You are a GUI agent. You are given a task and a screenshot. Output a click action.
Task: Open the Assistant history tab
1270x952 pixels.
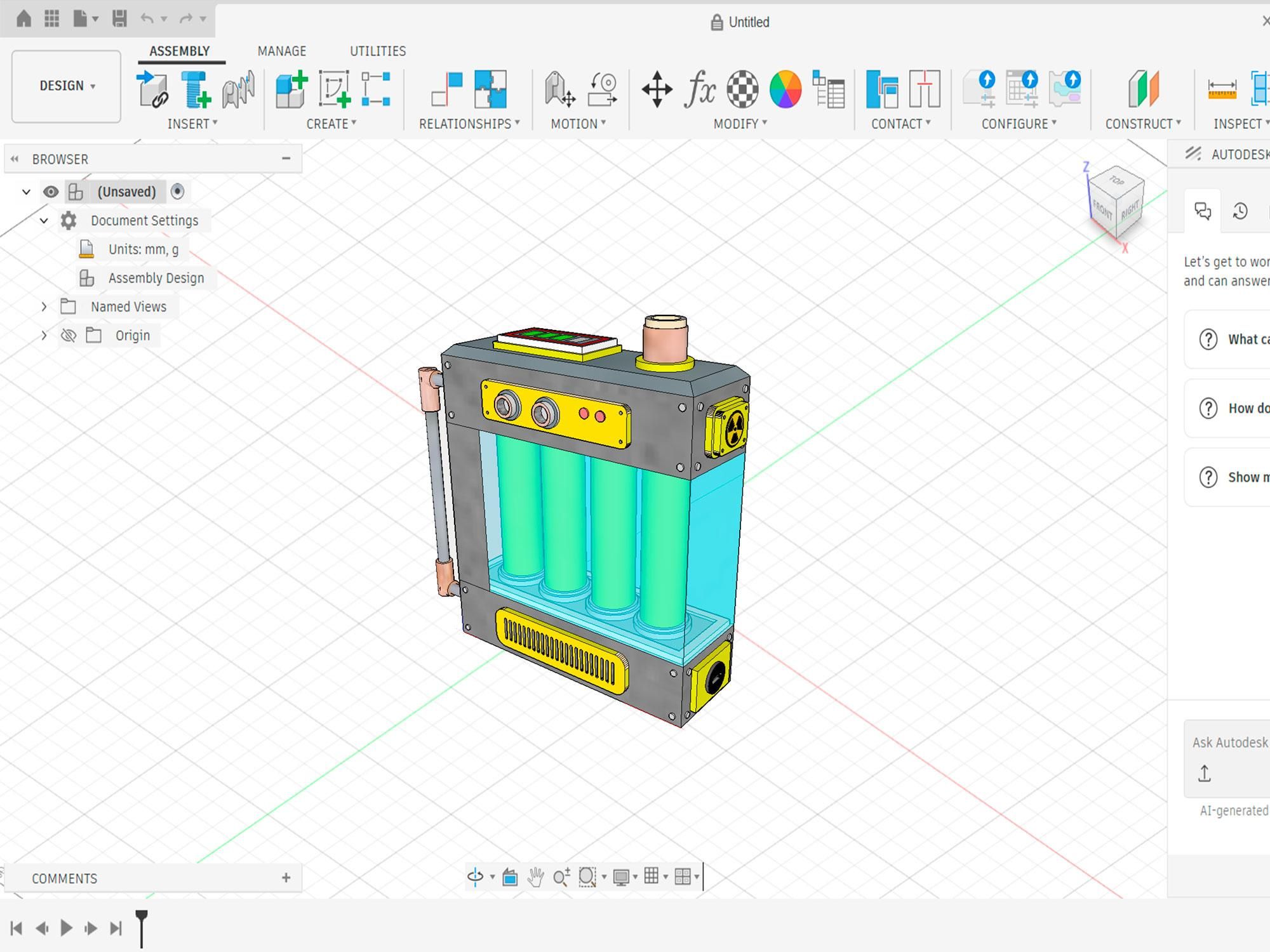[1240, 211]
